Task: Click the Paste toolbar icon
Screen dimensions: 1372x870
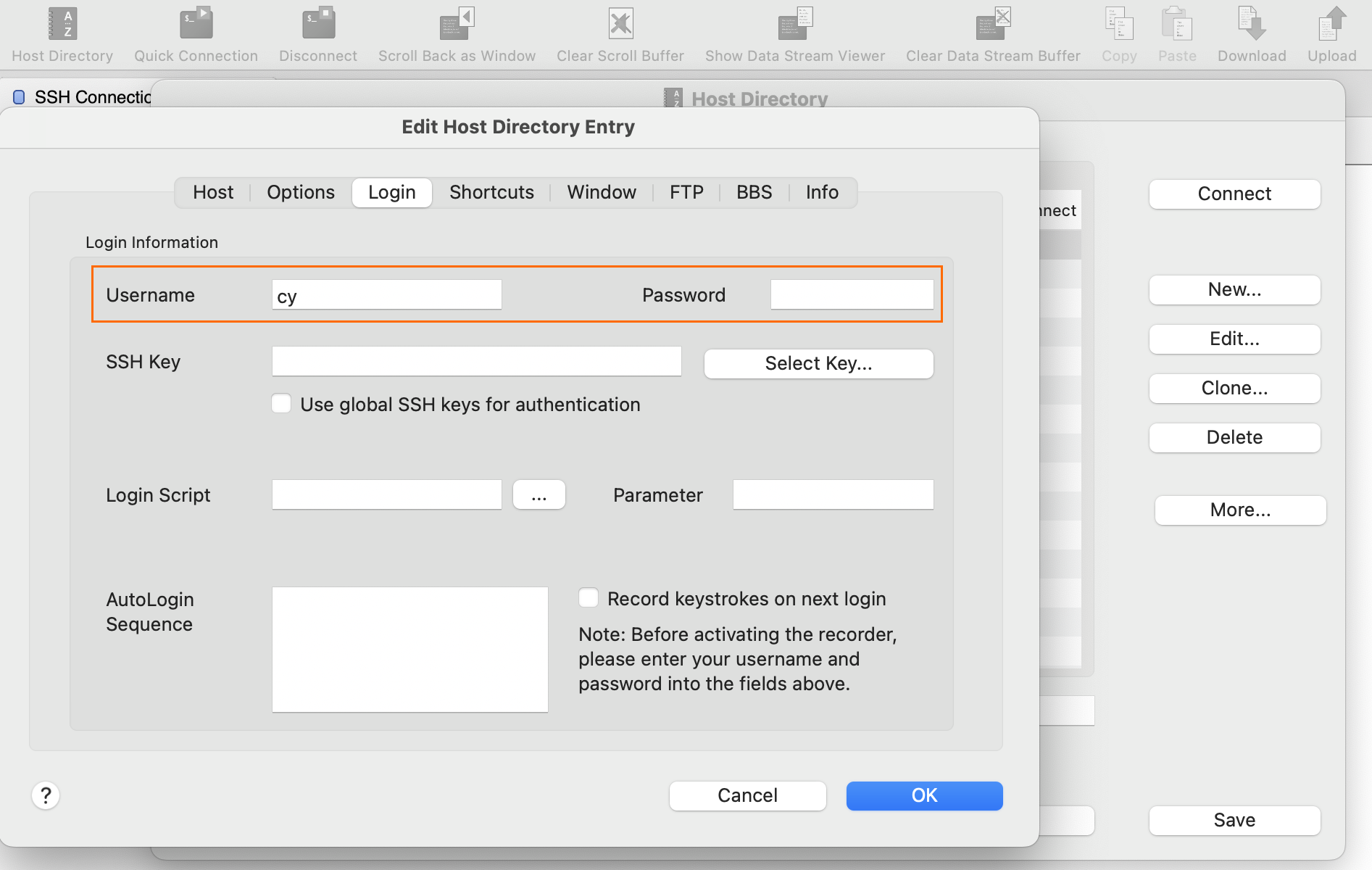Action: click(1177, 24)
